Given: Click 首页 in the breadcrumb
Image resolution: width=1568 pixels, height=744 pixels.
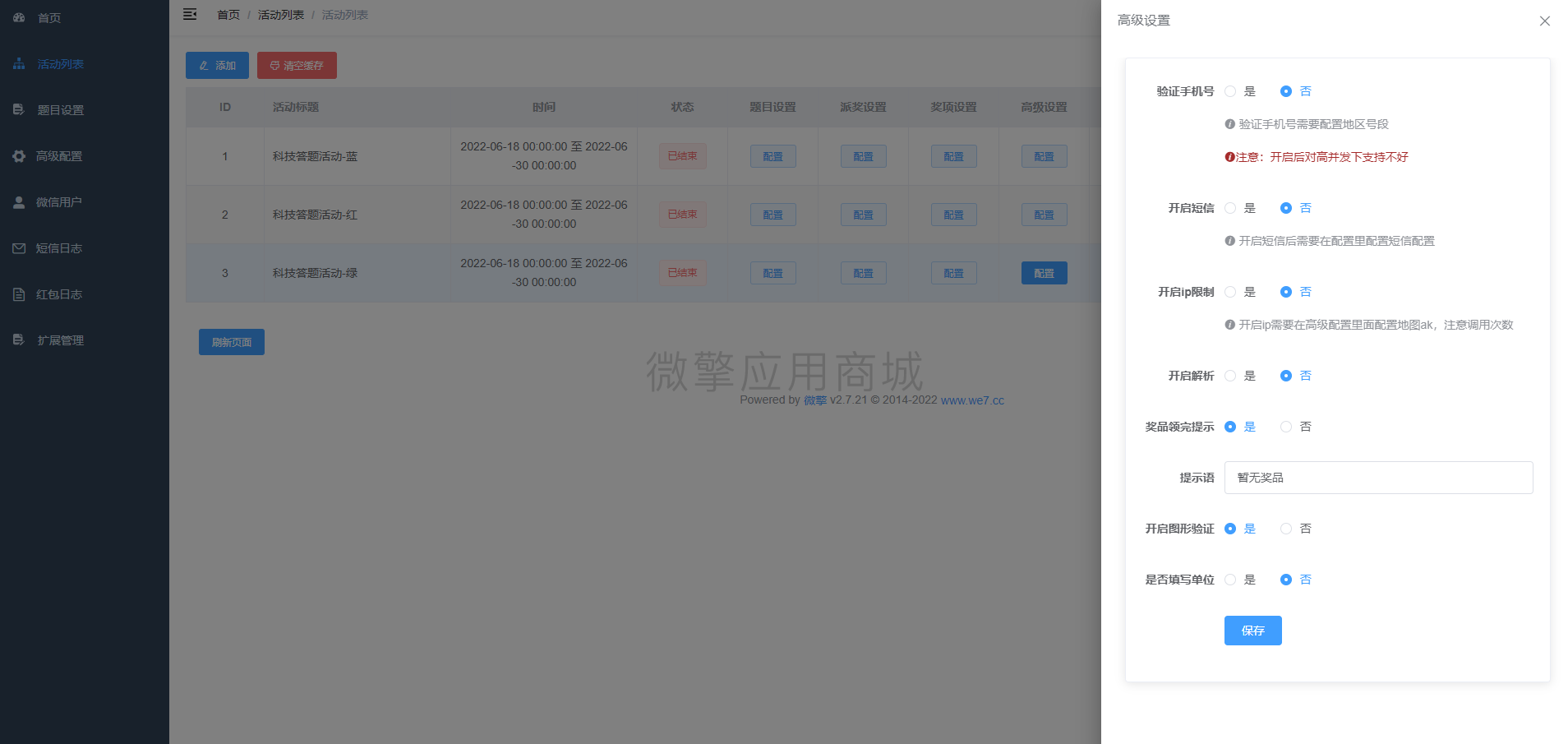Looking at the screenshot, I should pos(228,15).
